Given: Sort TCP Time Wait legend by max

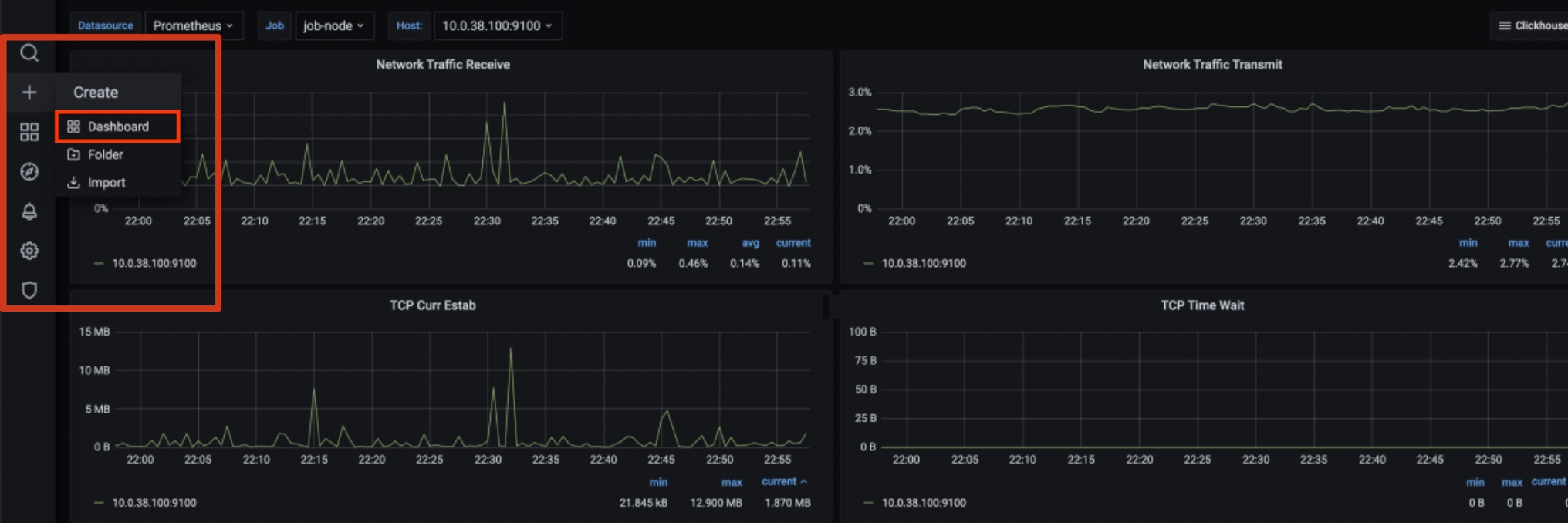Looking at the screenshot, I should click(1512, 482).
